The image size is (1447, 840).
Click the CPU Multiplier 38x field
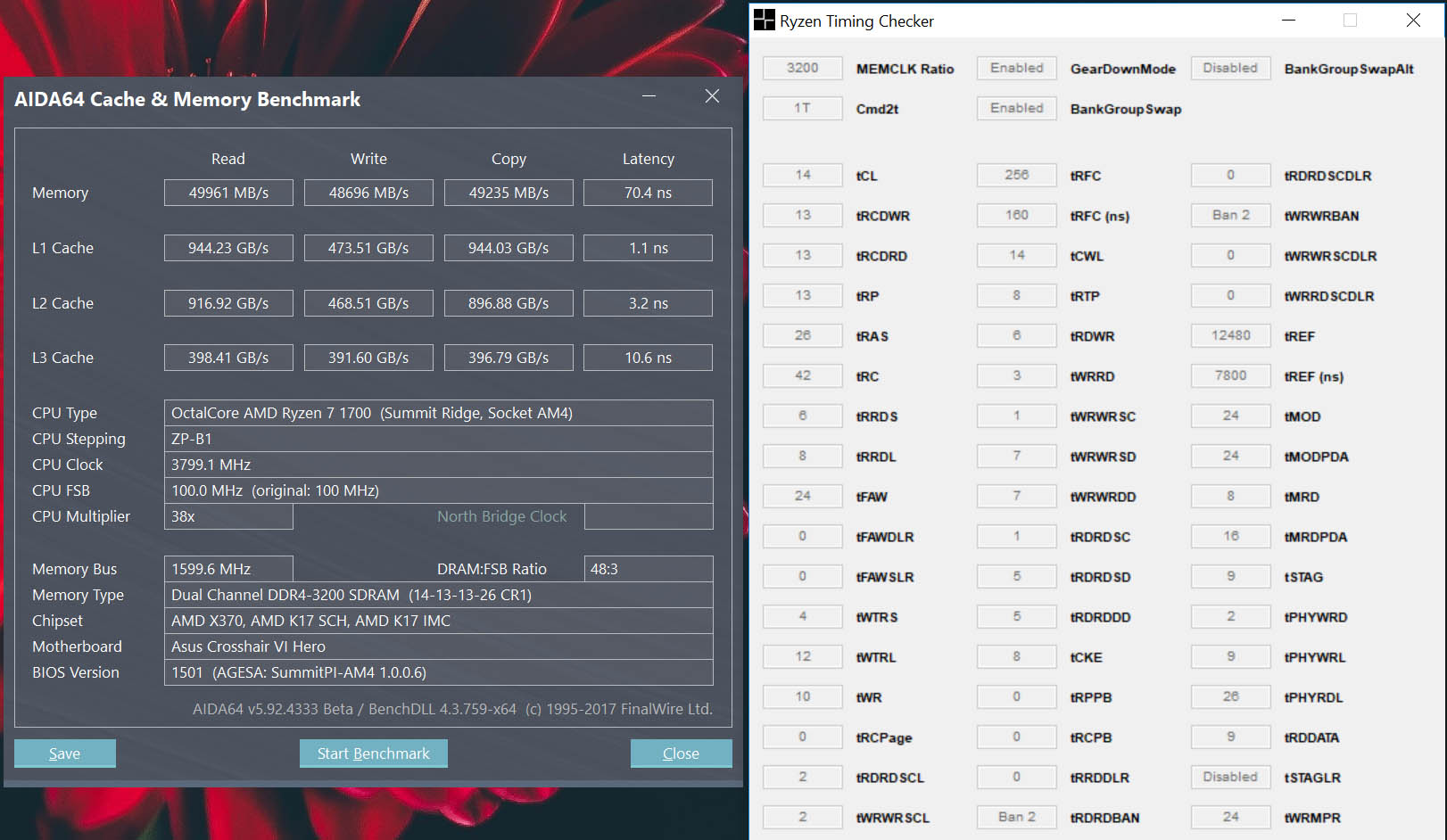tap(228, 516)
